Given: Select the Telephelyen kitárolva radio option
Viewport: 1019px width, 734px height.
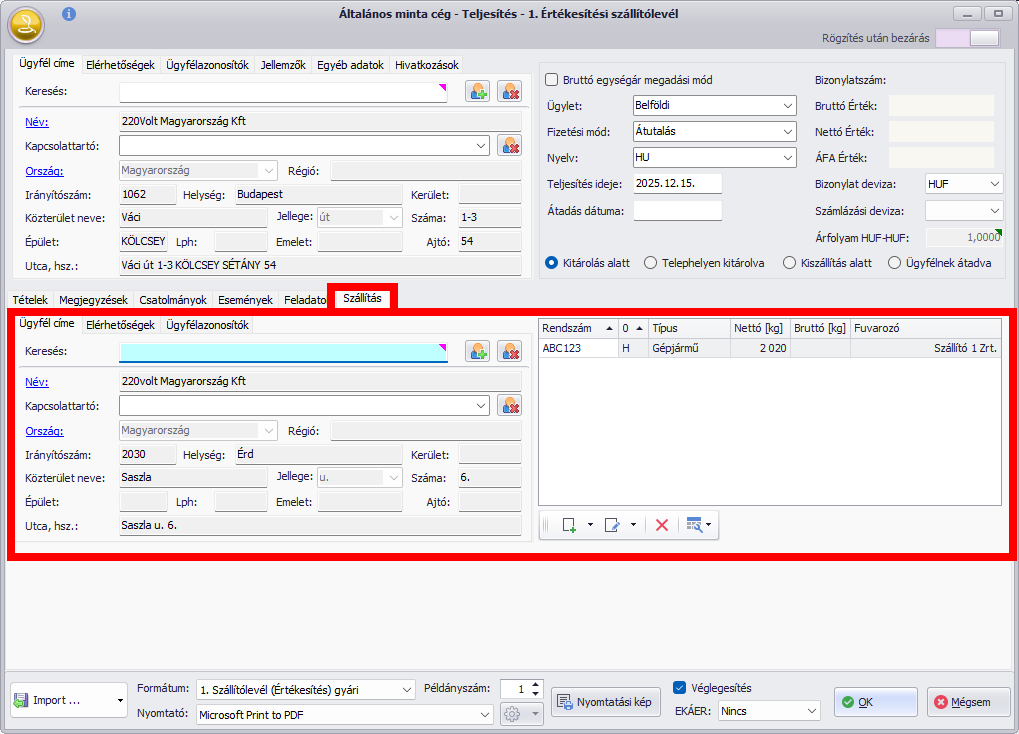Looking at the screenshot, I should pyautogui.click(x=651, y=263).
